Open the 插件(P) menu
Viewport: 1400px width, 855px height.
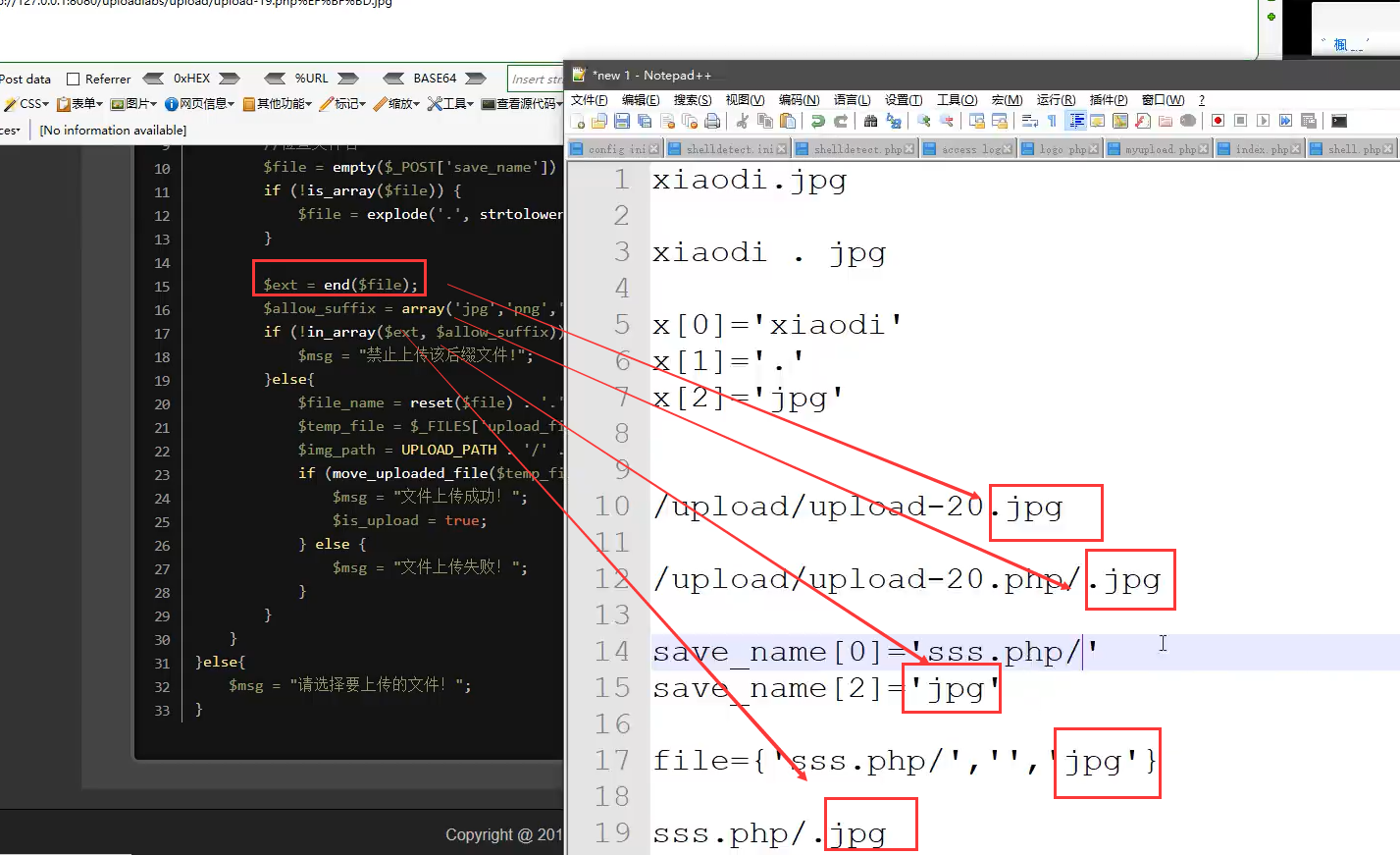[1109, 100]
